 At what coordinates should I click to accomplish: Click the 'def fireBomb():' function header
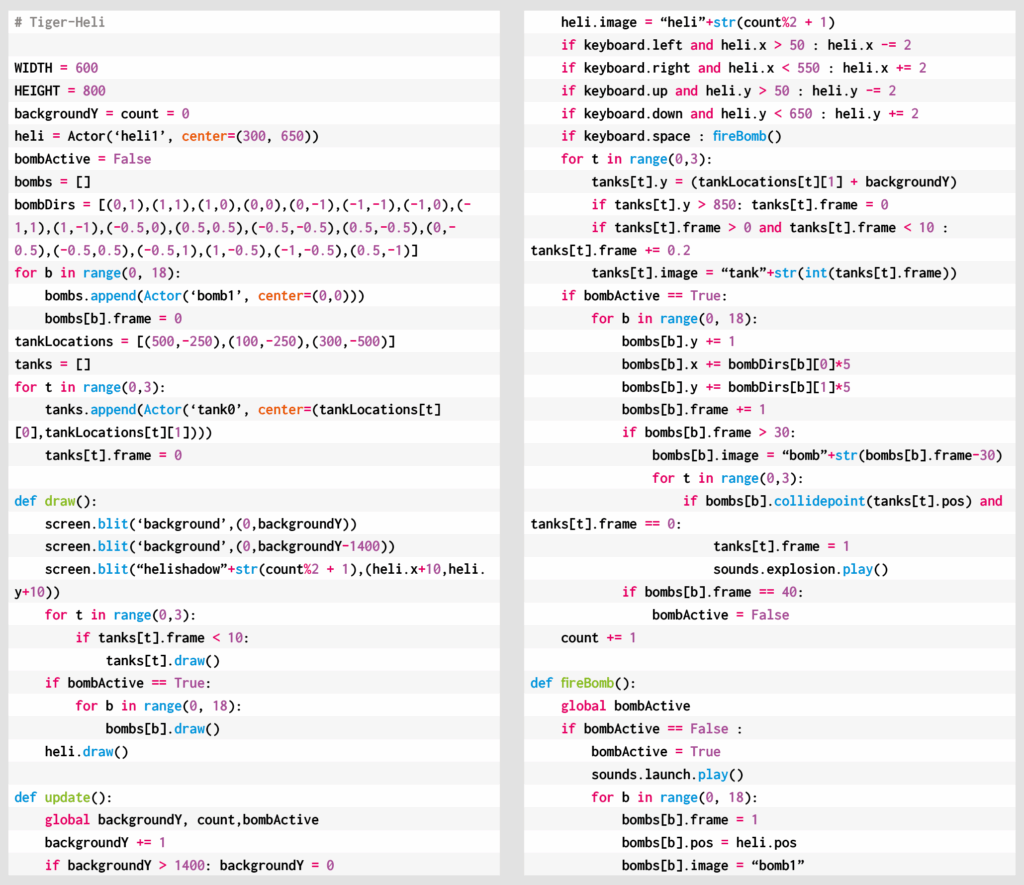click(x=582, y=683)
